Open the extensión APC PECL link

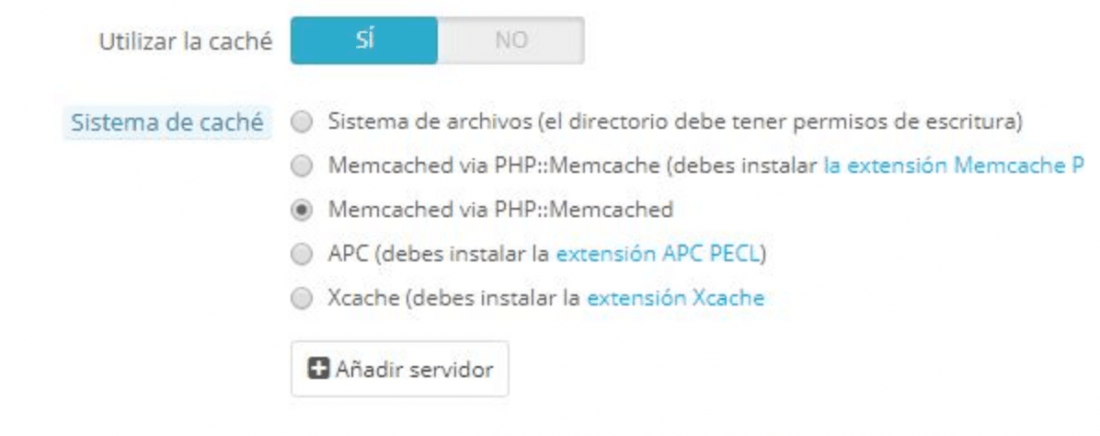click(x=658, y=253)
